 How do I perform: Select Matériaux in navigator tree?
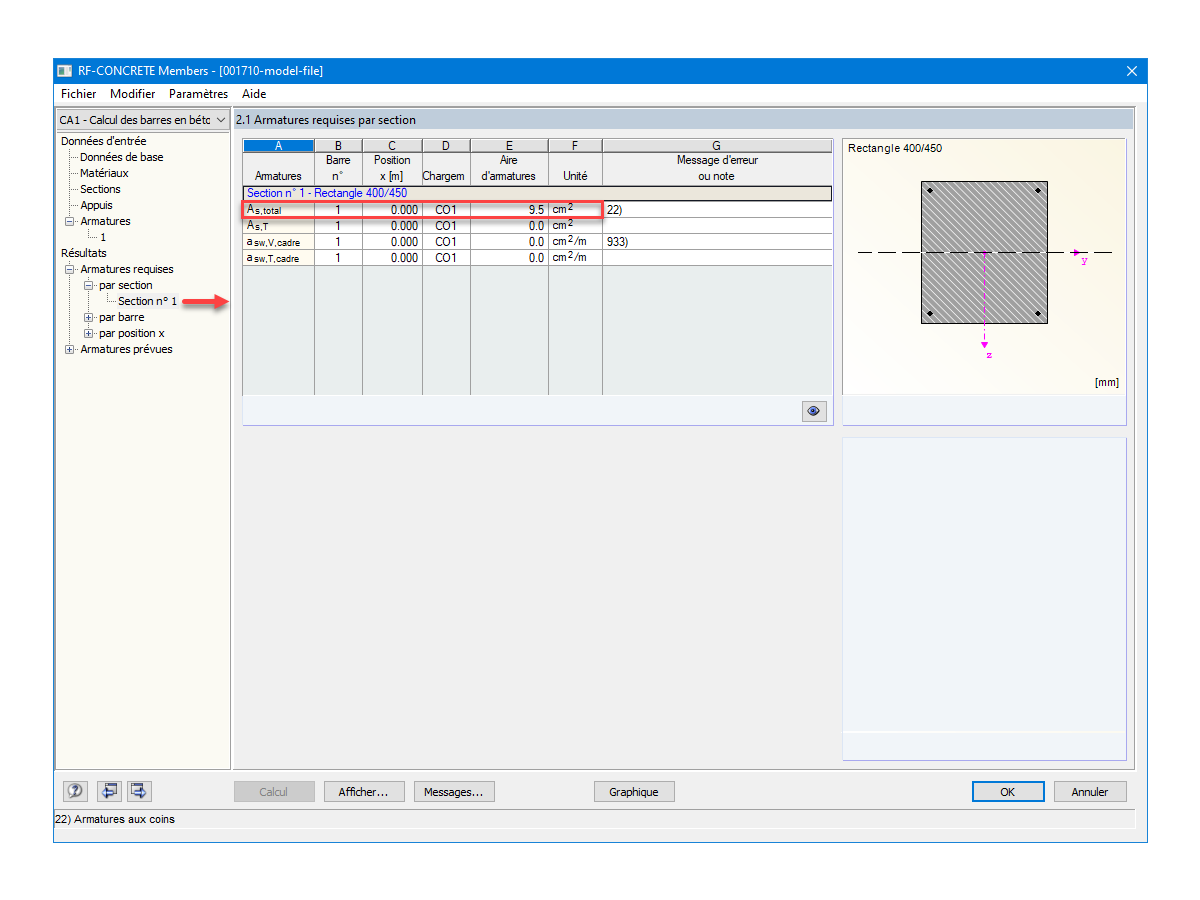coord(104,173)
